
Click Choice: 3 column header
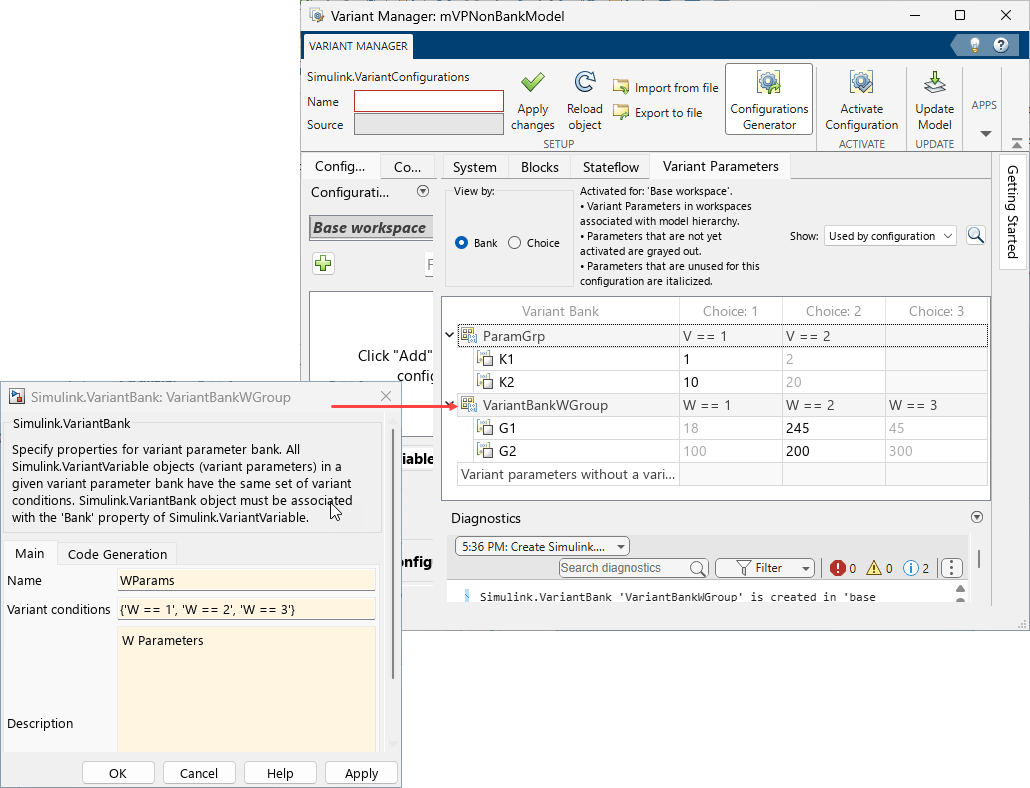[936, 311]
